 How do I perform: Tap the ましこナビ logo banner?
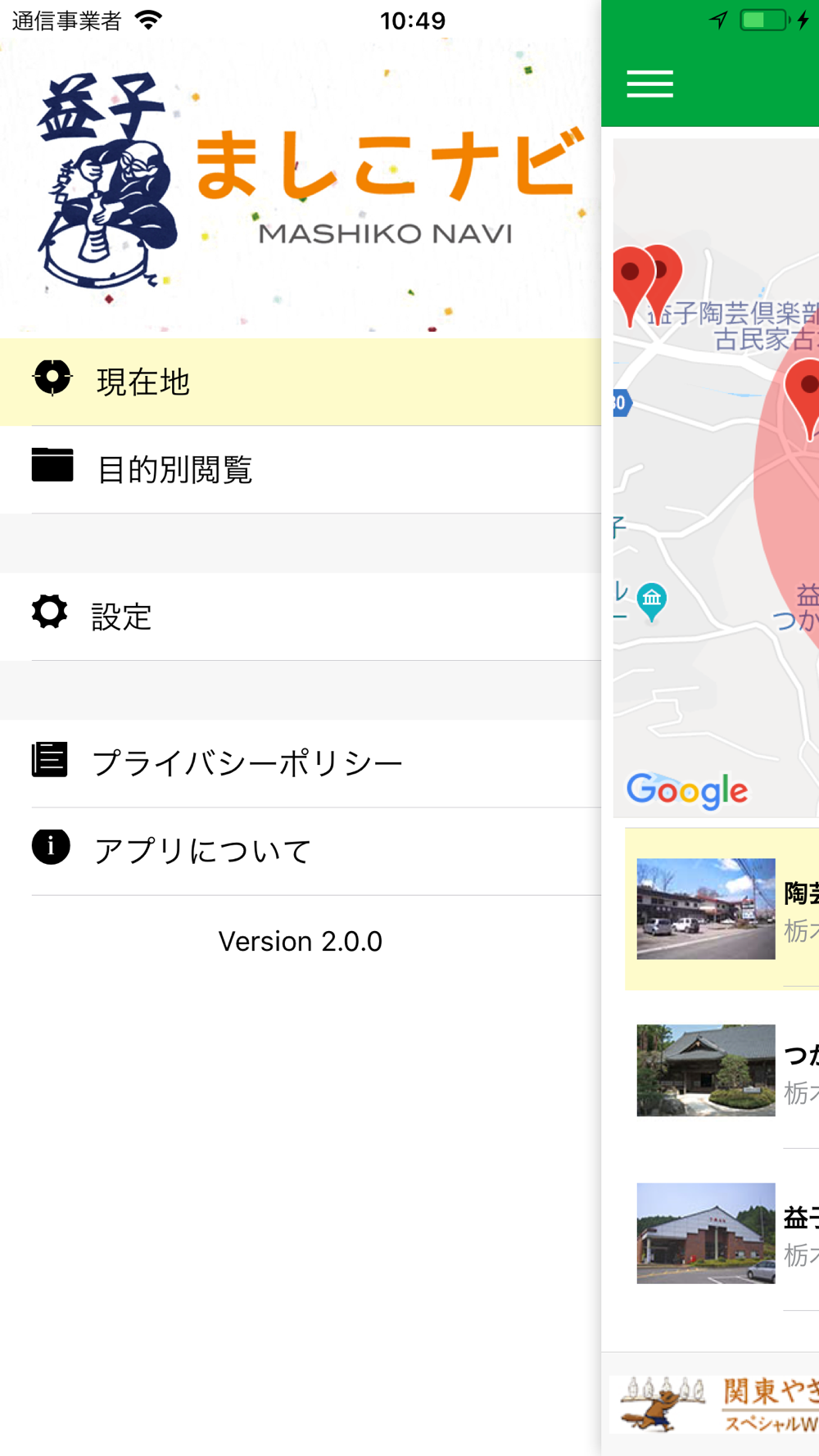click(x=301, y=187)
